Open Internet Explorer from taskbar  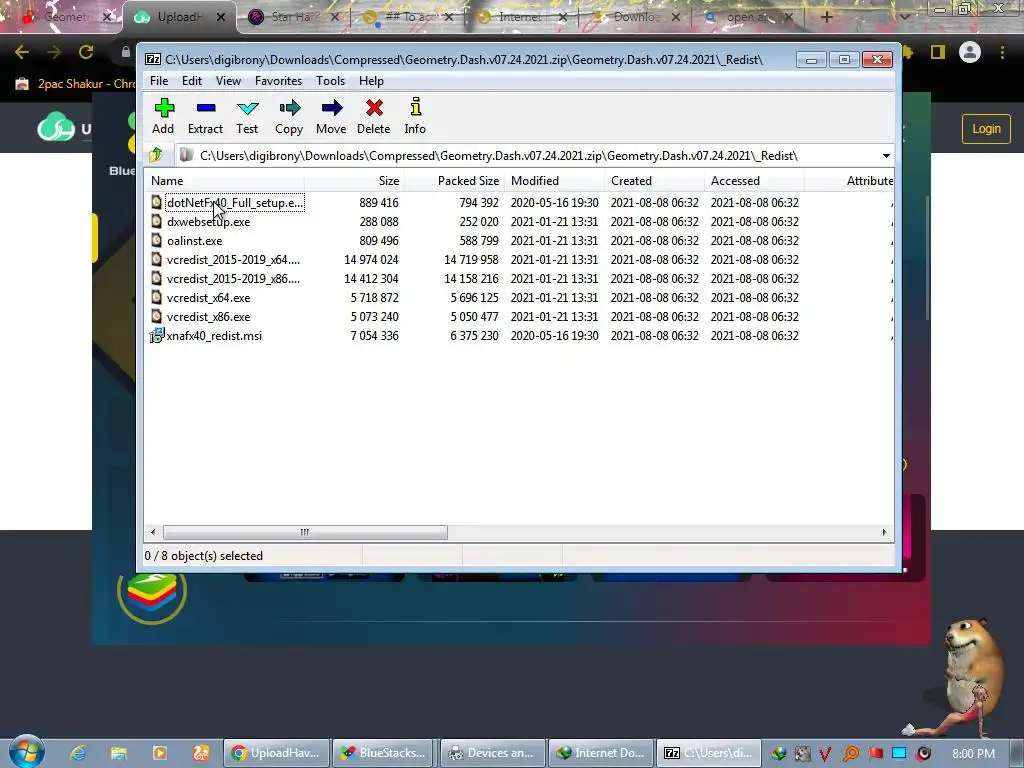(x=78, y=753)
